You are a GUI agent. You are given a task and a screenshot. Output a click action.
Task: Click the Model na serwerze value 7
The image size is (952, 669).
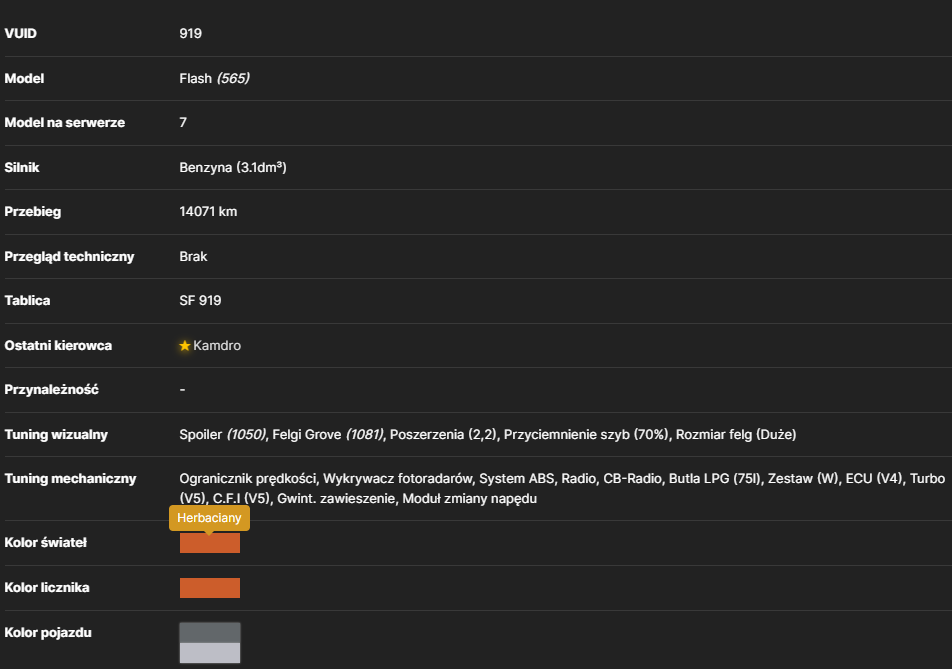pos(183,123)
